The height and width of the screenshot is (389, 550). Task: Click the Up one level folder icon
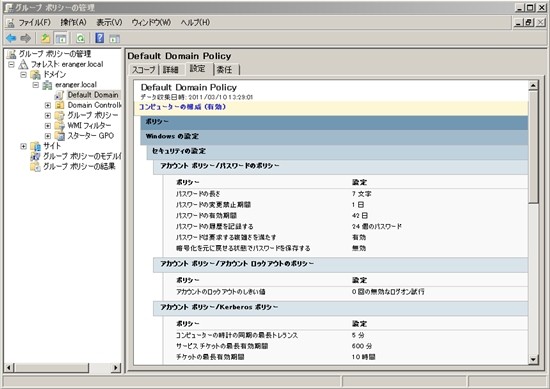[x=45, y=38]
